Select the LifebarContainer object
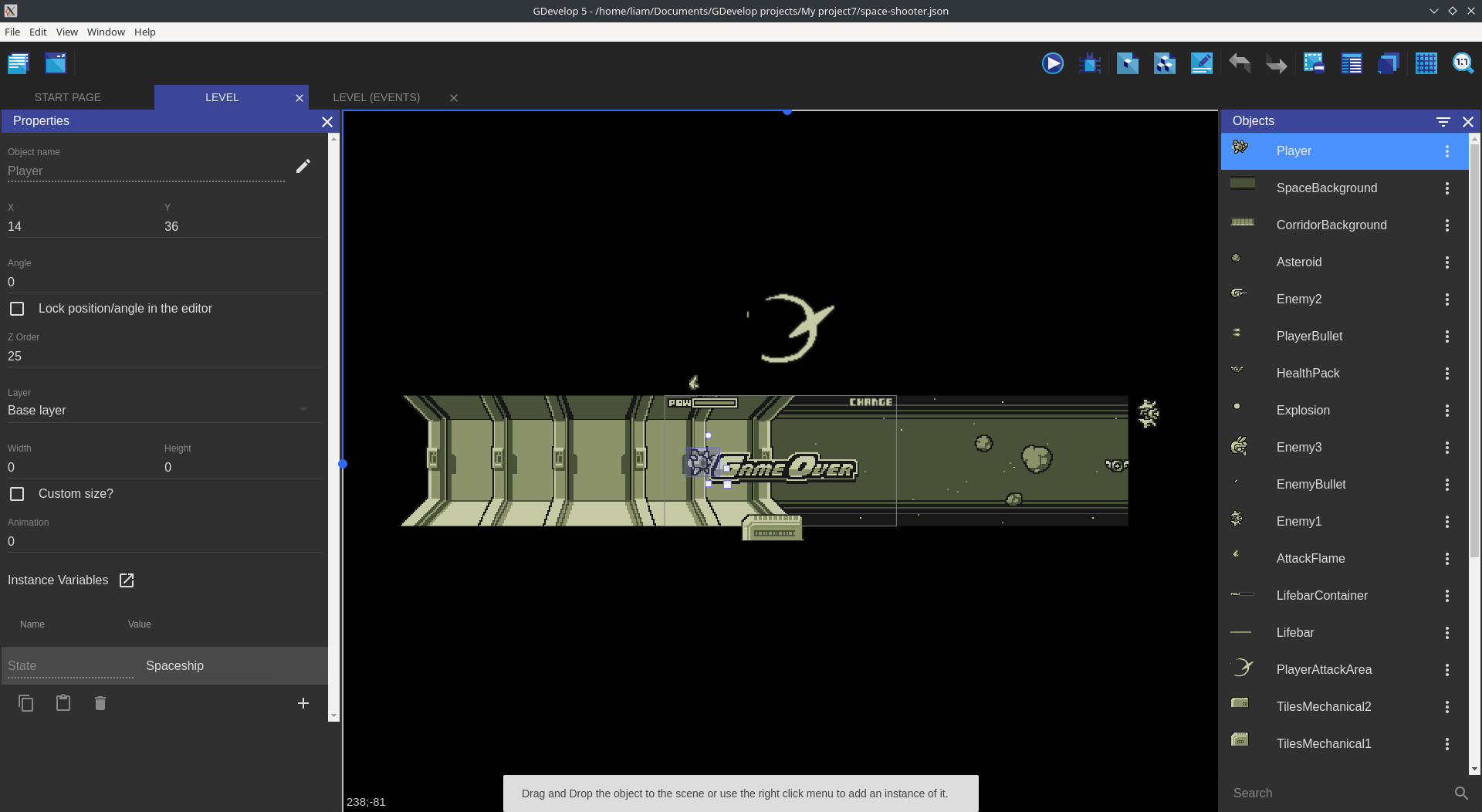Viewport: 1482px width, 812px height. 1345,596
